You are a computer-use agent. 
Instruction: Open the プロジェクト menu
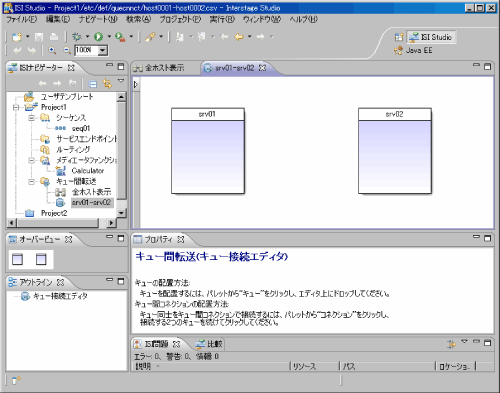(x=180, y=19)
